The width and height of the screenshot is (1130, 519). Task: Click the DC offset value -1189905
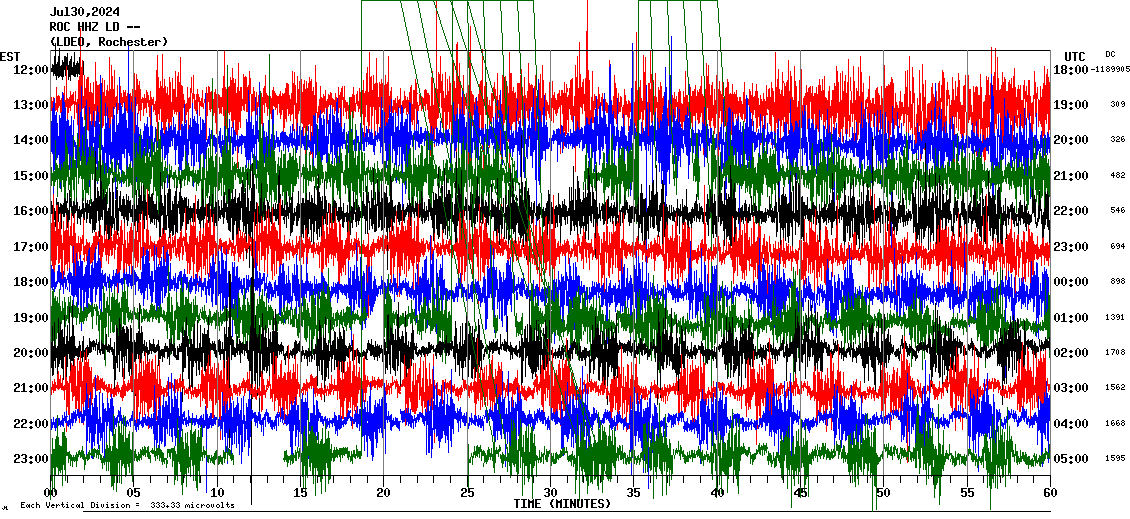1111,70
